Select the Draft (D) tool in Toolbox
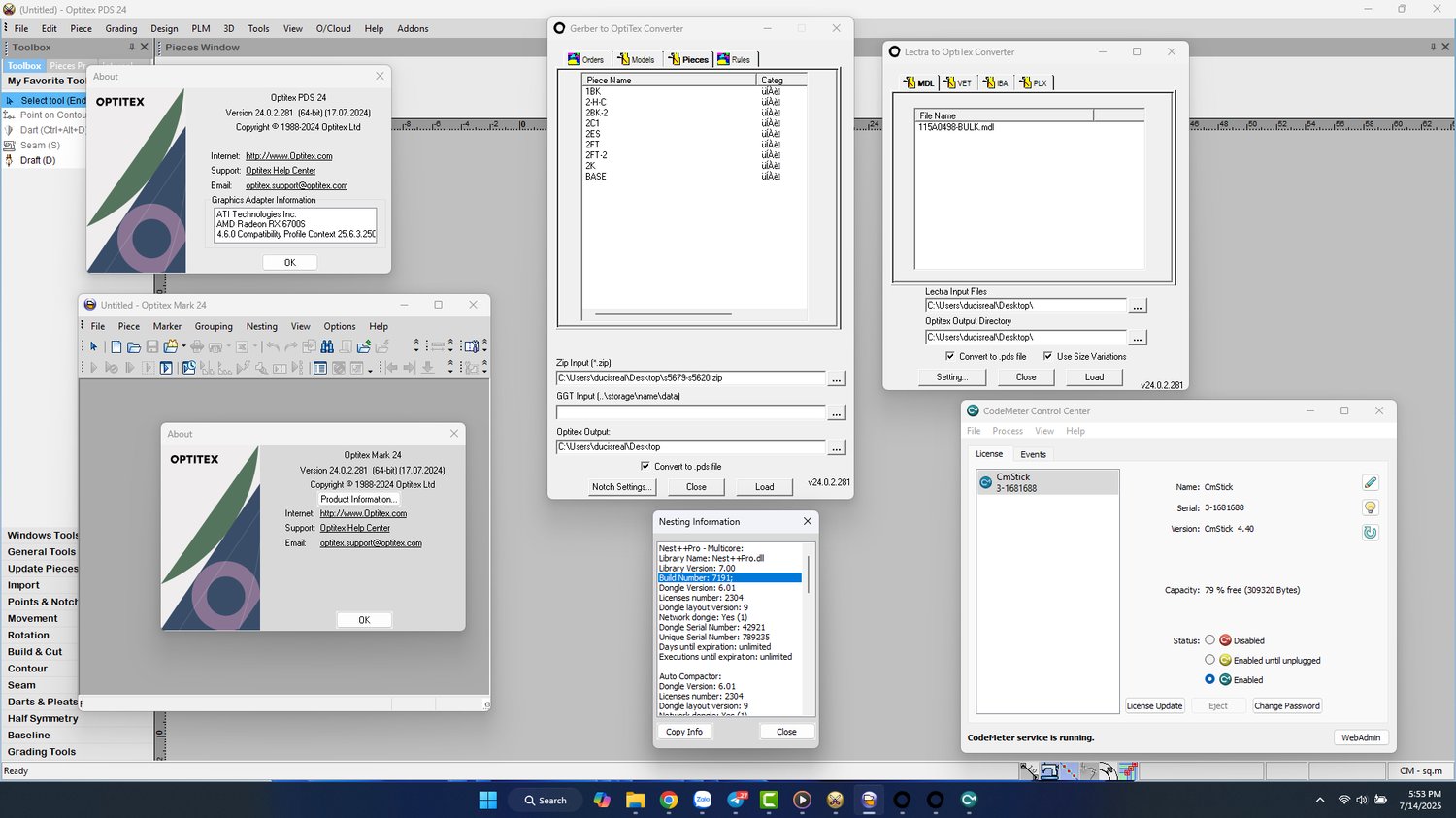Screen dimensions: 1456x818 37,160
